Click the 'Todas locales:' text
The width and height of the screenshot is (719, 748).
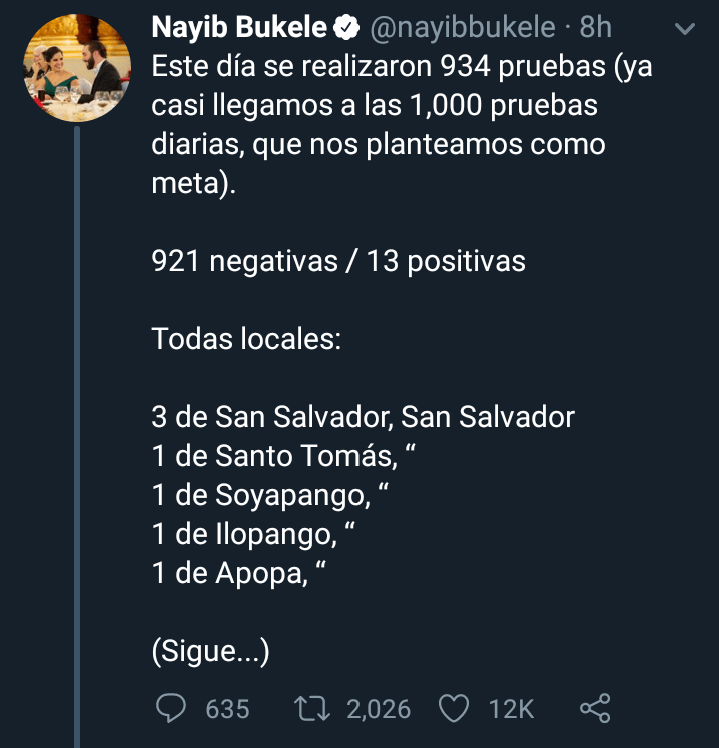tap(246, 338)
